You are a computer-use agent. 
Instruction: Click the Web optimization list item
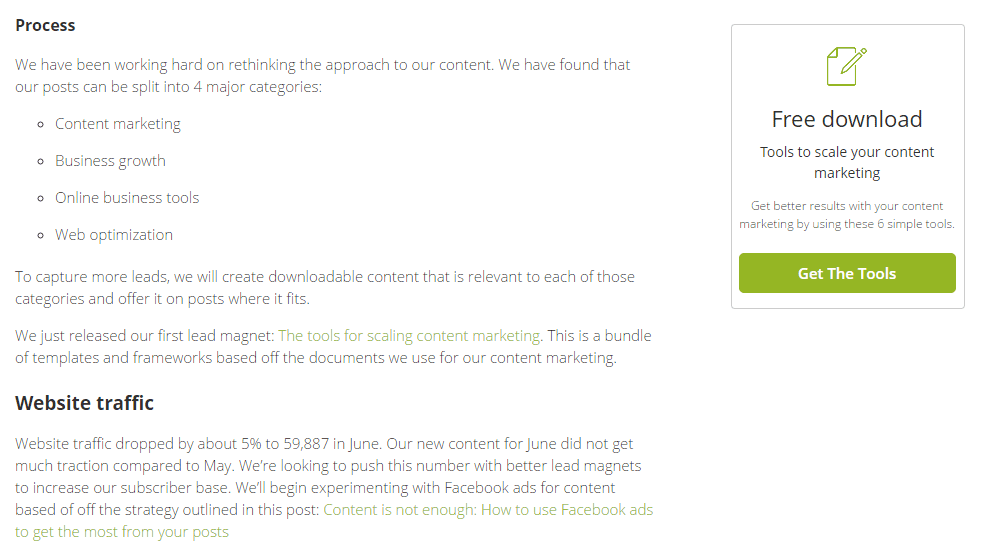click(114, 235)
